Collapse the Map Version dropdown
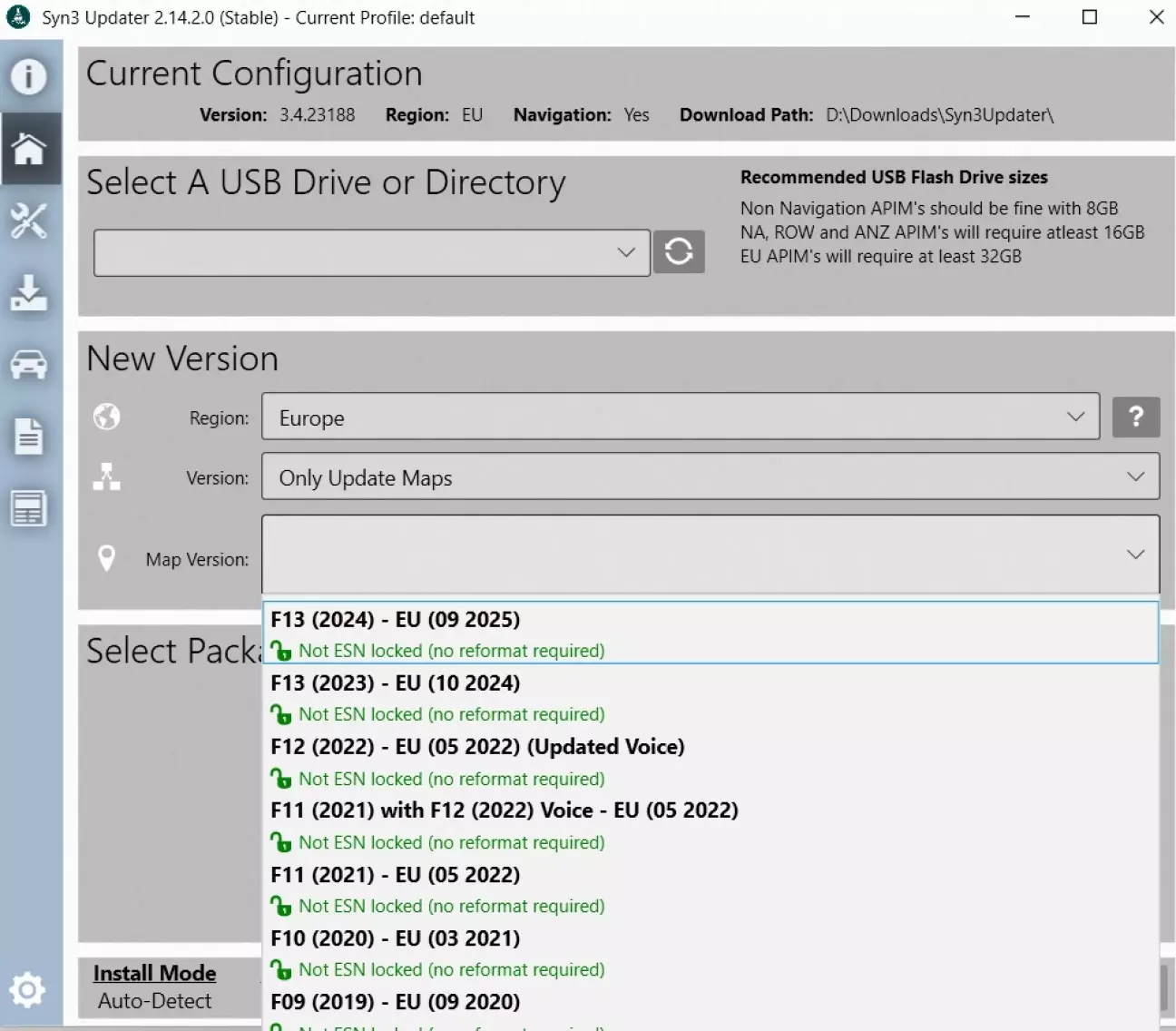Viewport: 1176px width, 1031px height. coord(1135,555)
